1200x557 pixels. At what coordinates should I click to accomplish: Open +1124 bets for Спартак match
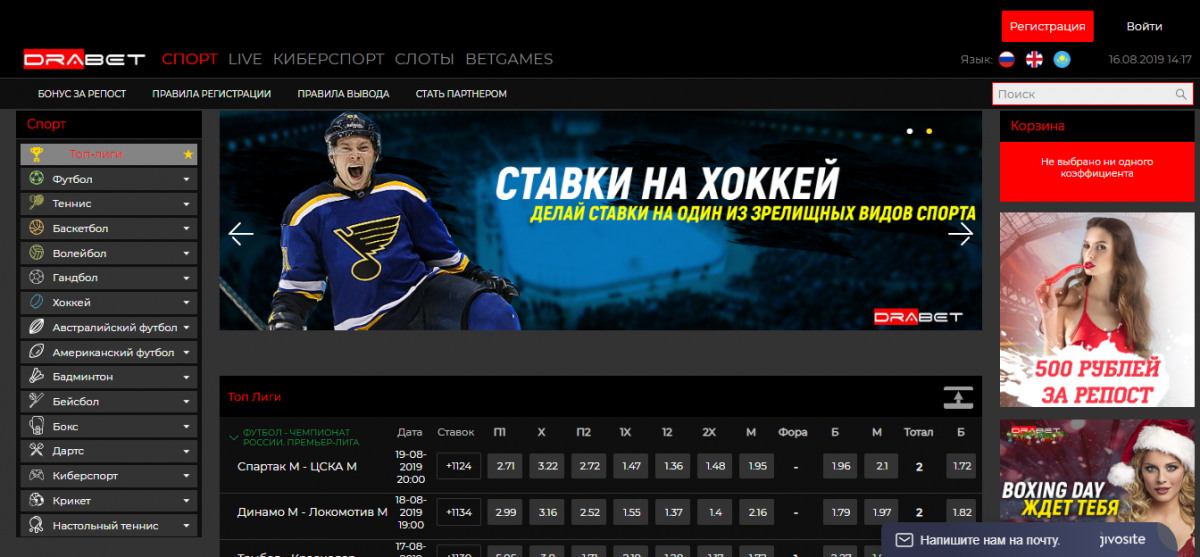click(x=459, y=467)
